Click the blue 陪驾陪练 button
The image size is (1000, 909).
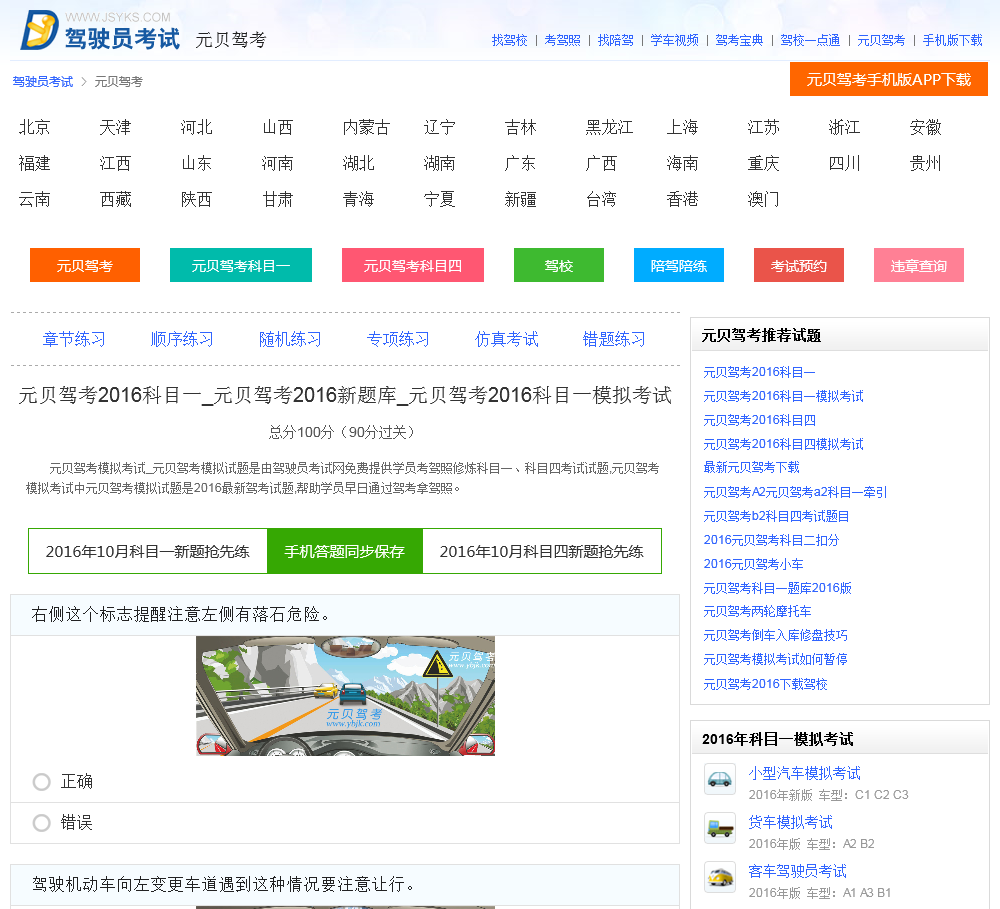point(679,265)
